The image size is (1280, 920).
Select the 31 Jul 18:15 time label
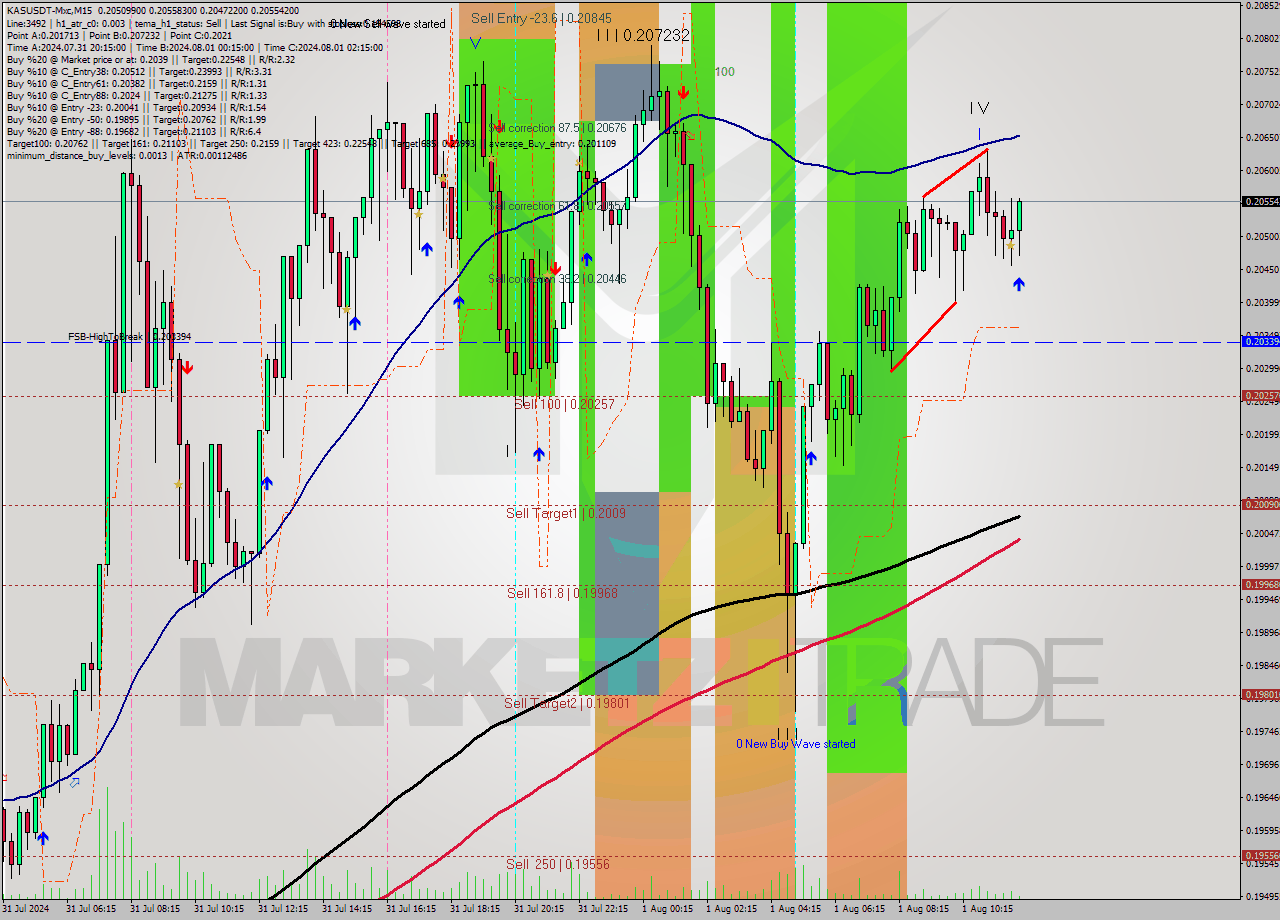[x=474, y=909]
